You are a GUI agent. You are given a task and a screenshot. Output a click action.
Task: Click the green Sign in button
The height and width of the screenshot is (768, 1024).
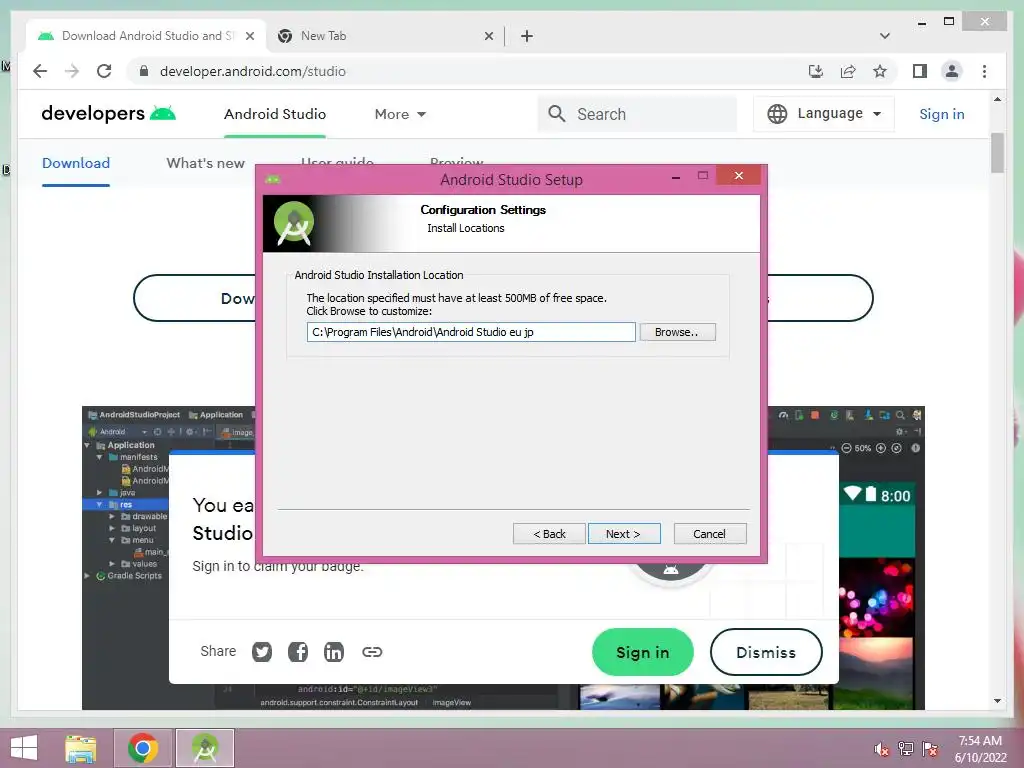(643, 652)
